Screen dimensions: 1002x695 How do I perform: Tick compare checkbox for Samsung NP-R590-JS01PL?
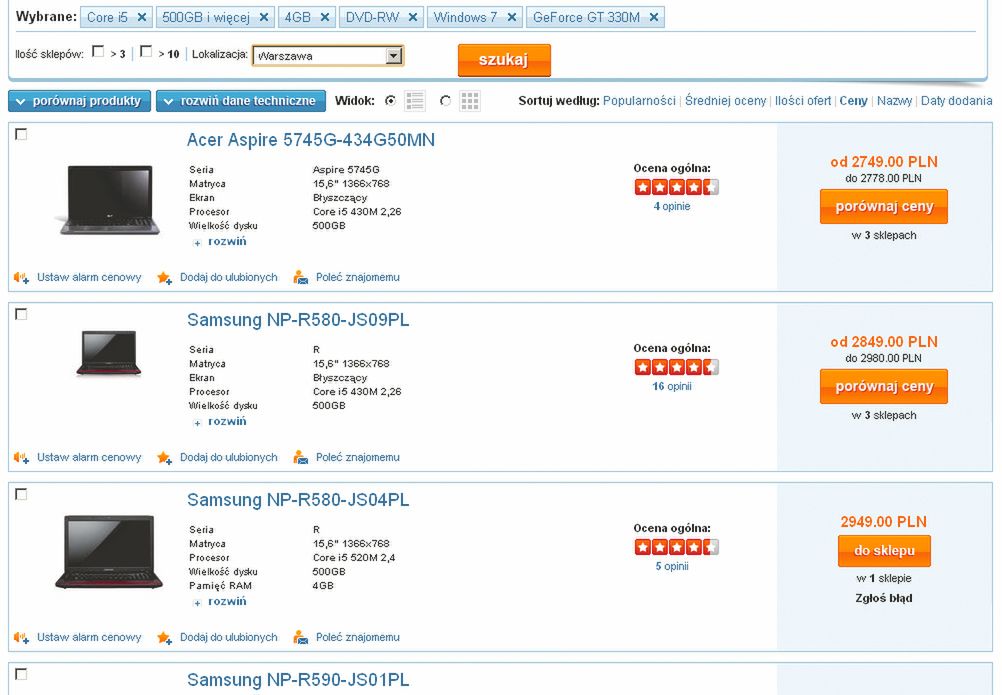coord(21,675)
